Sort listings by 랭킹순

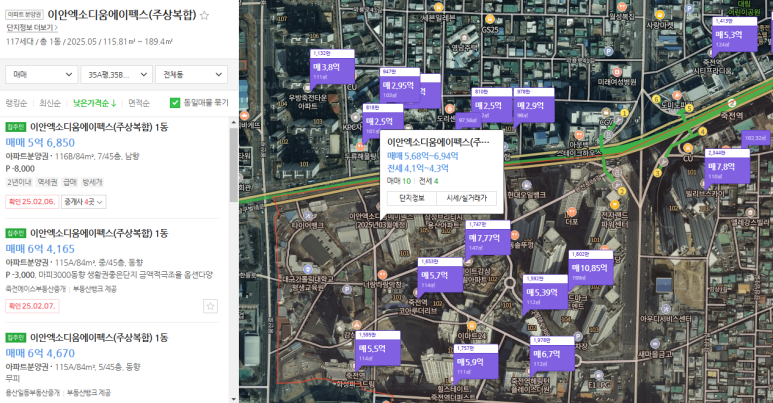coord(16,103)
